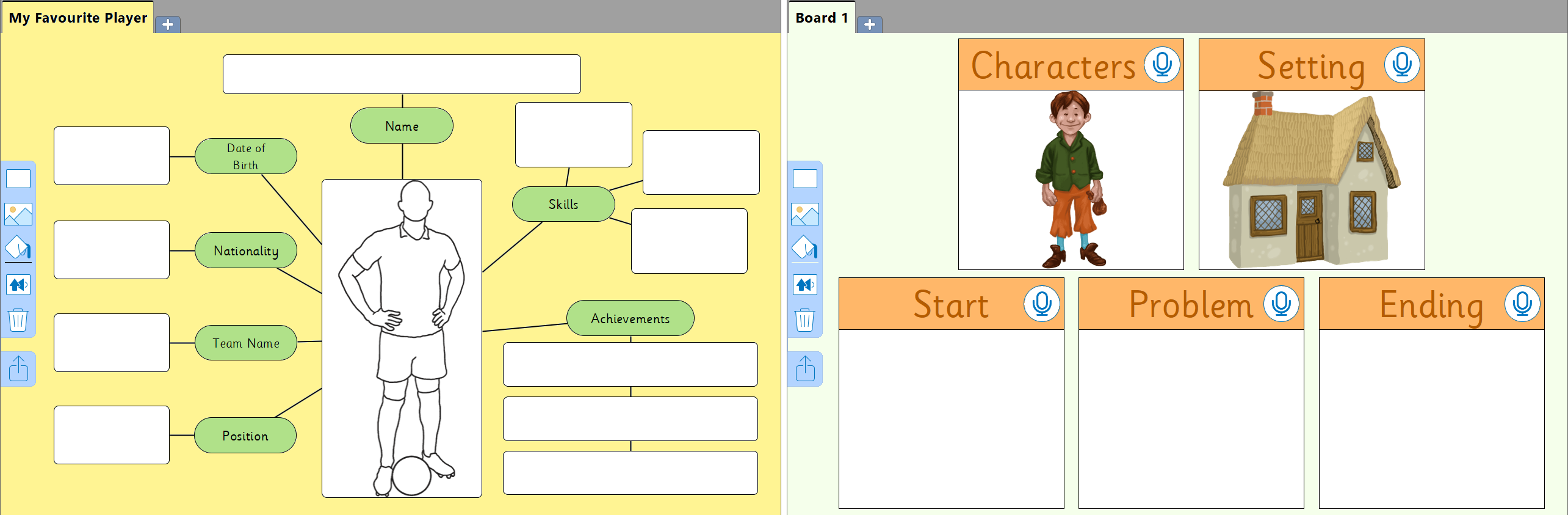
Task: Add a new cell using Board 1 toolbar
Action: (804, 179)
